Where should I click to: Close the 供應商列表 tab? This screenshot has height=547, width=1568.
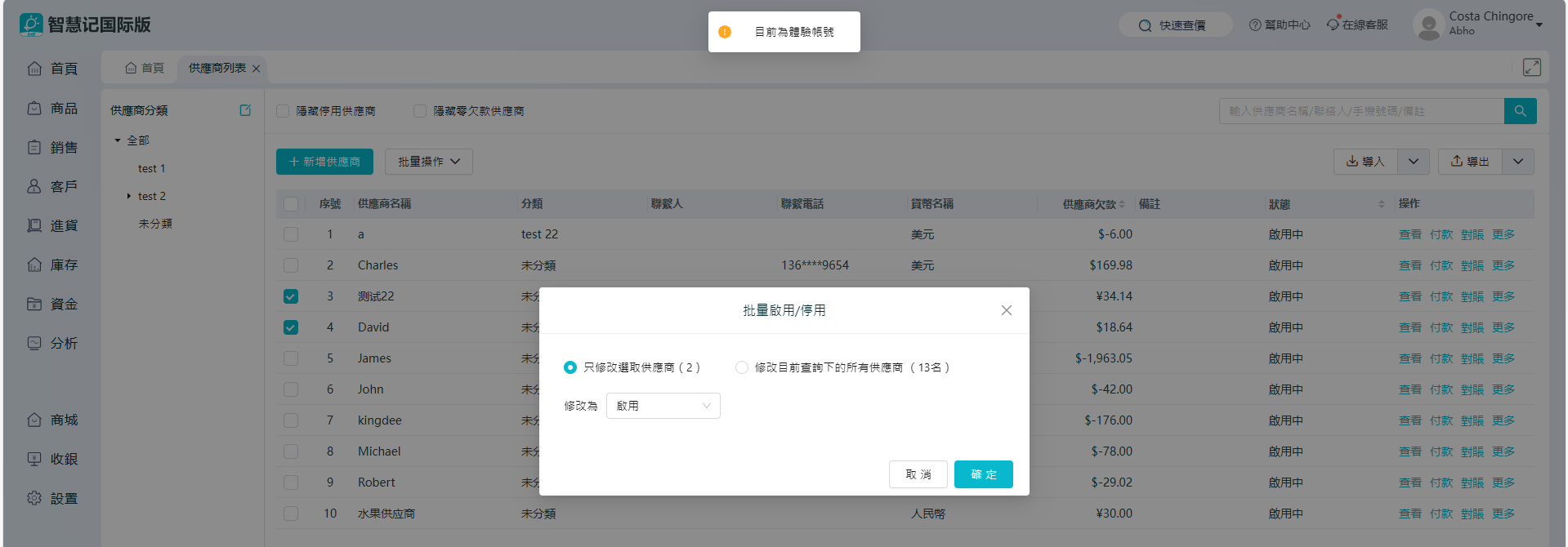point(257,69)
